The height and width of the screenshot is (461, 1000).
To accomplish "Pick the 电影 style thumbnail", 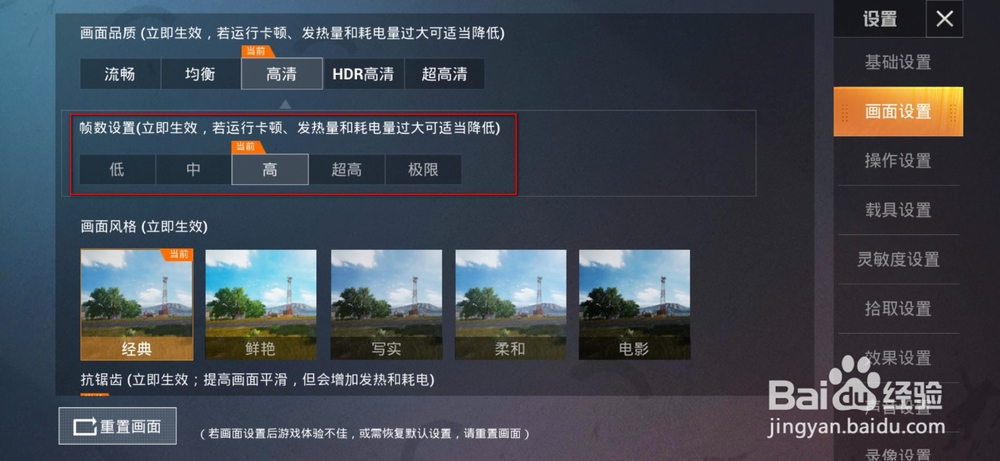I will pos(635,304).
